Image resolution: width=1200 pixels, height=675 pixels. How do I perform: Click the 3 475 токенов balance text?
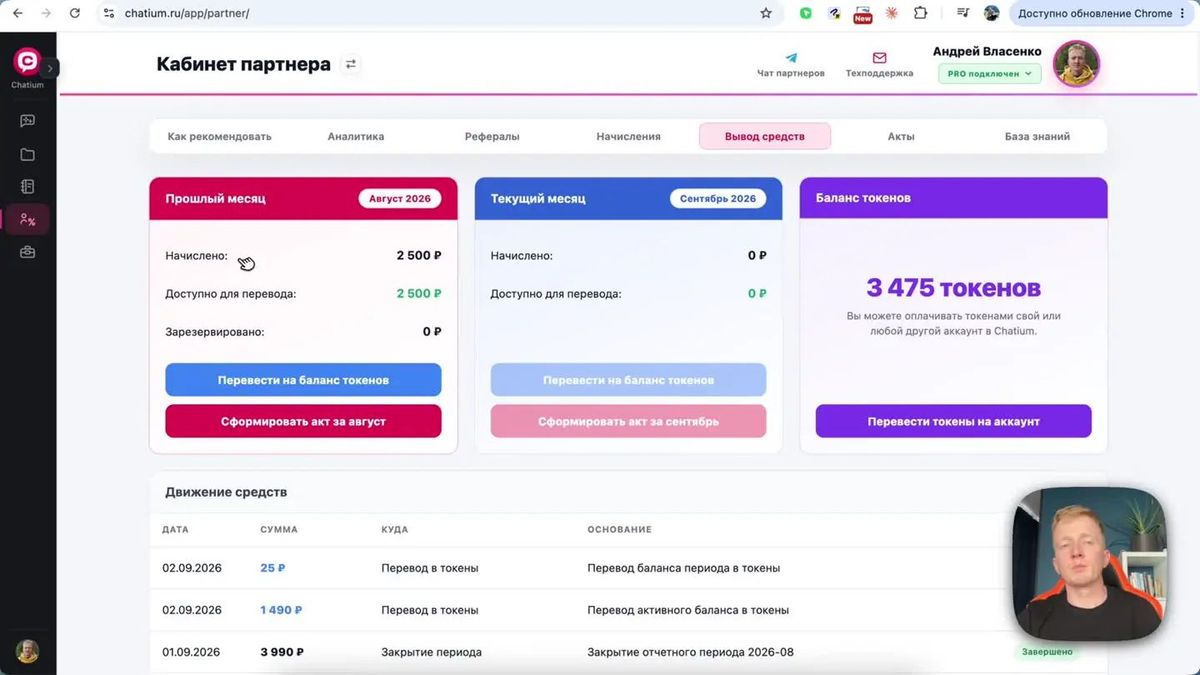coord(953,288)
